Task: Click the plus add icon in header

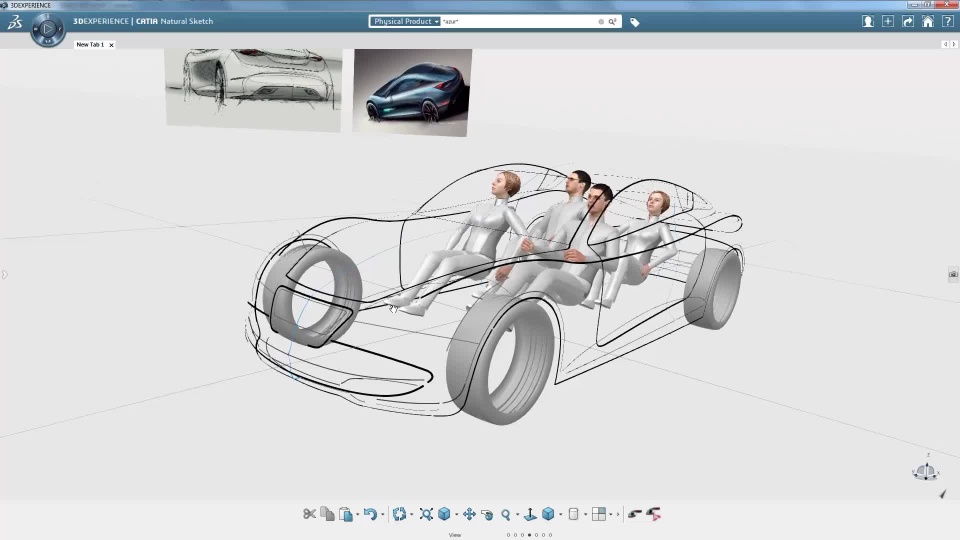Action: pyautogui.click(x=888, y=21)
